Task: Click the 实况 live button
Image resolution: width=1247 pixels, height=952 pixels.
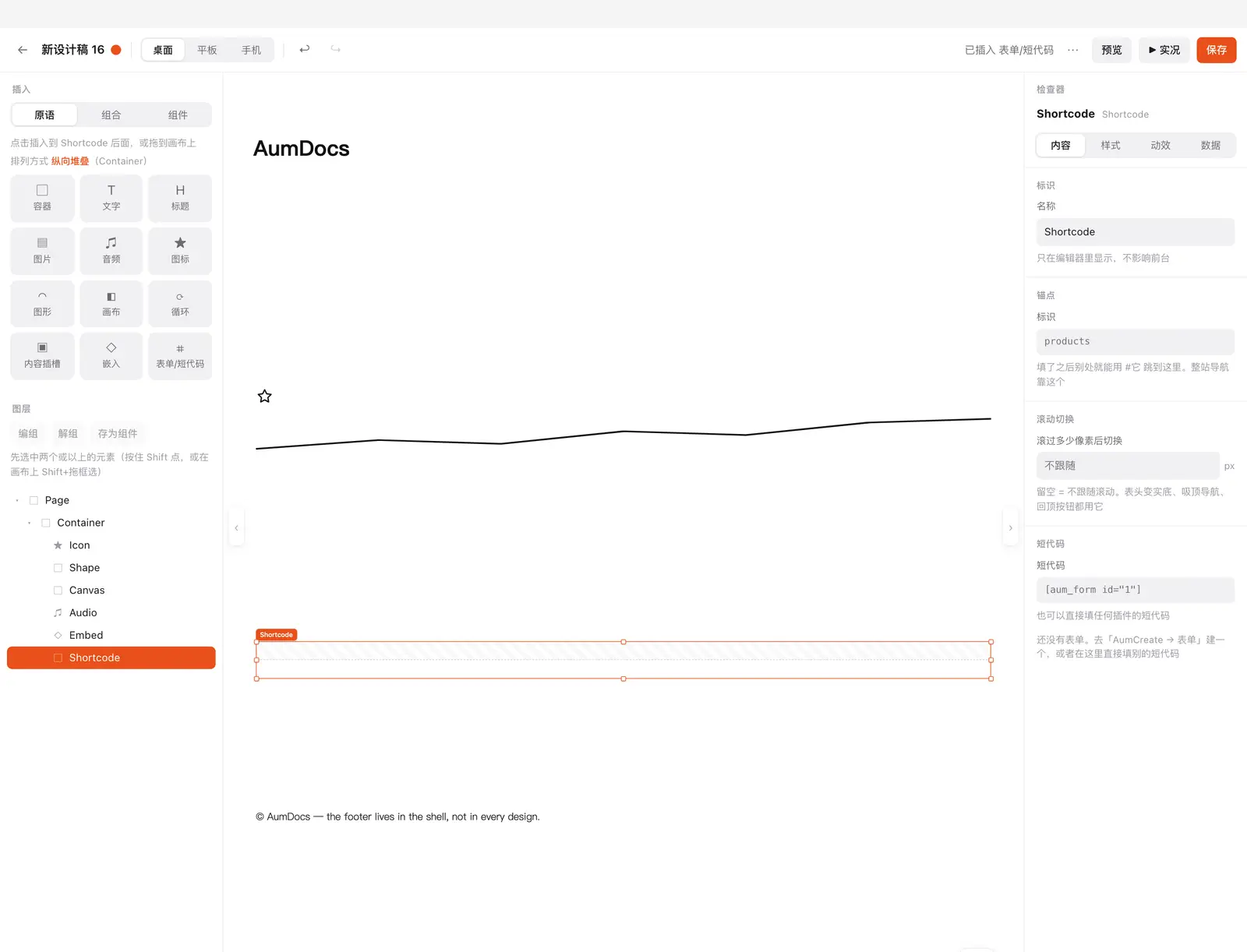Action: coord(1164,50)
